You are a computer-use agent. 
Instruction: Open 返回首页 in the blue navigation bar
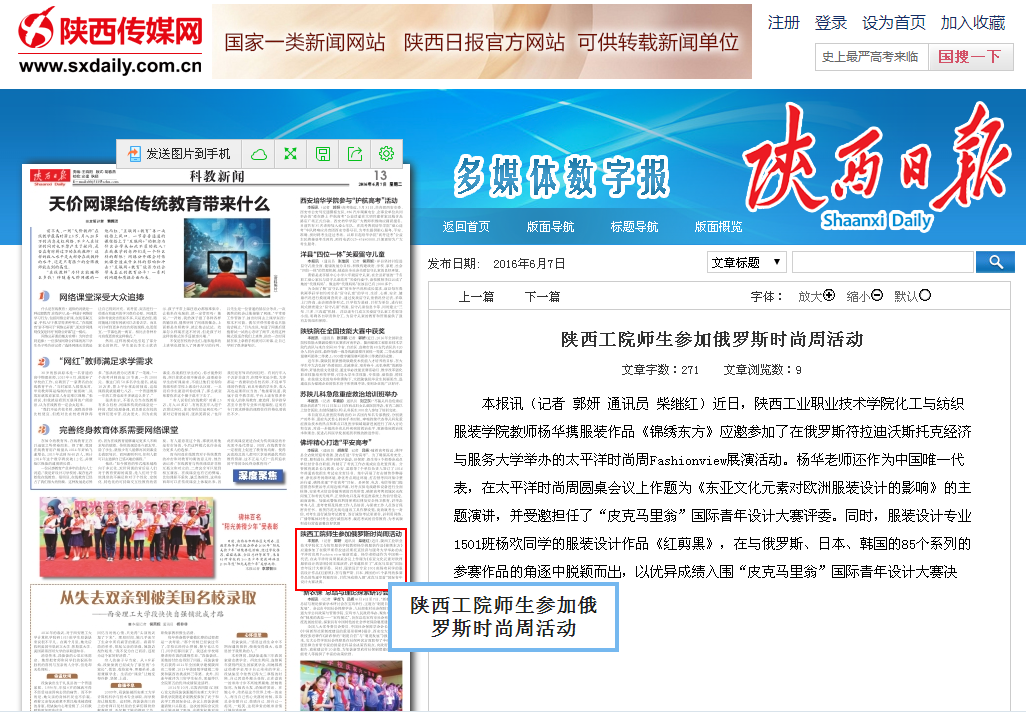(x=466, y=226)
